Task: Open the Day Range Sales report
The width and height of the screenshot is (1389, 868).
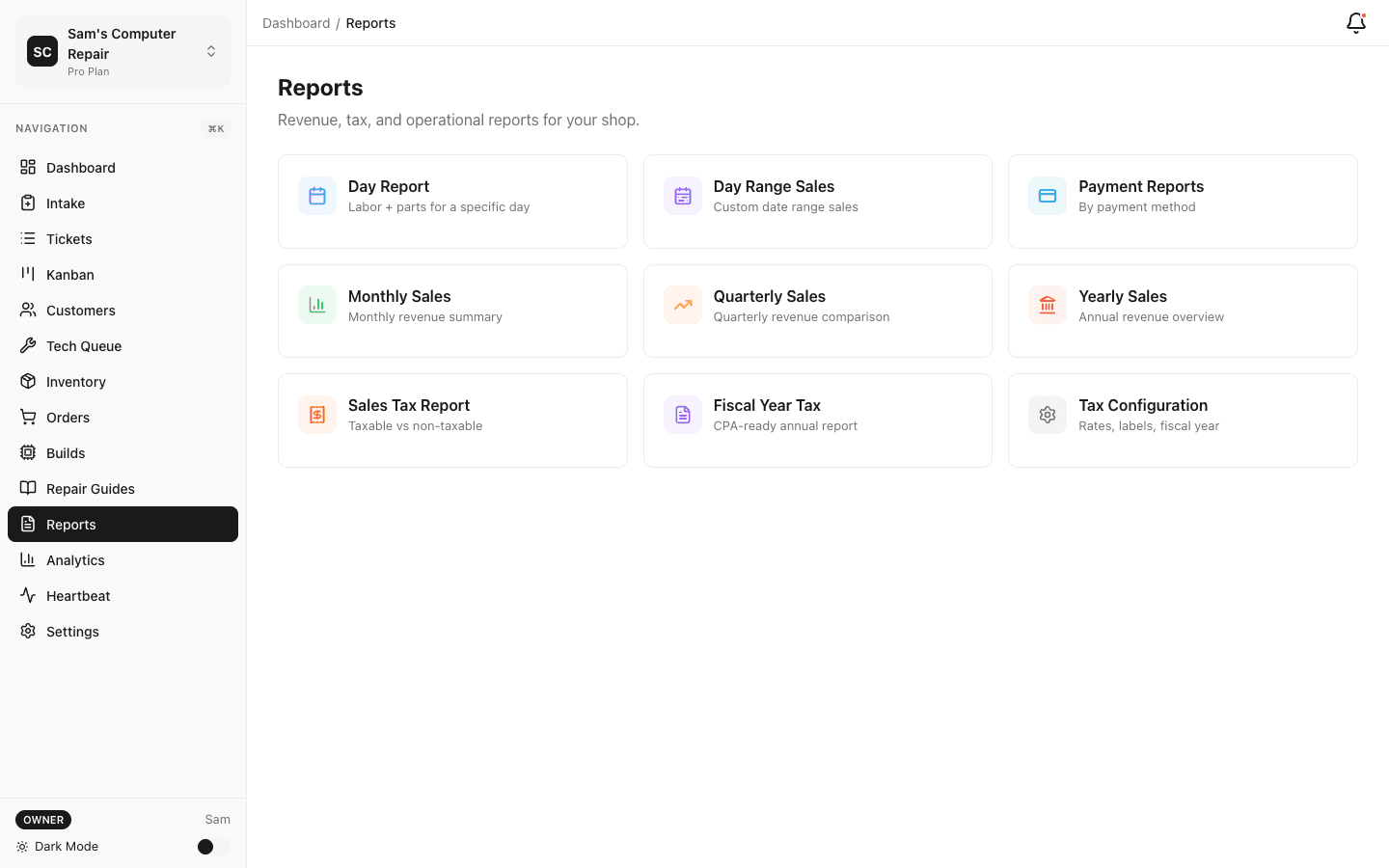Action: [817, 201]
